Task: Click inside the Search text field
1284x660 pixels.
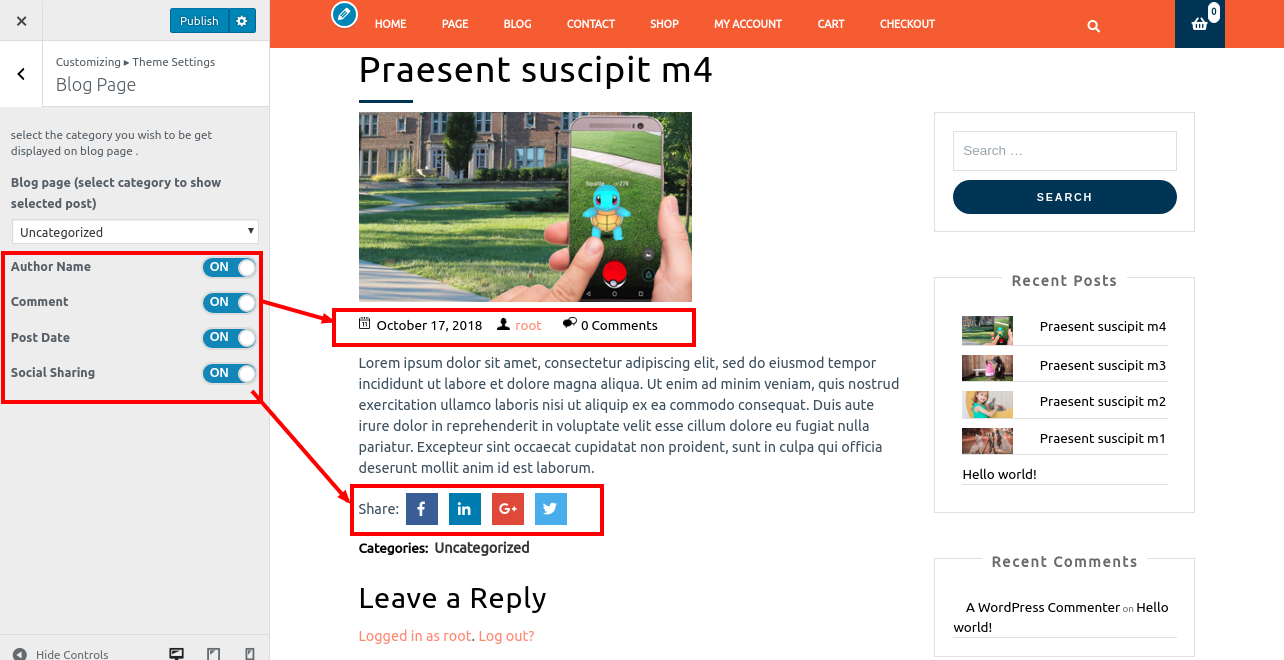Action: (1065, 151)
